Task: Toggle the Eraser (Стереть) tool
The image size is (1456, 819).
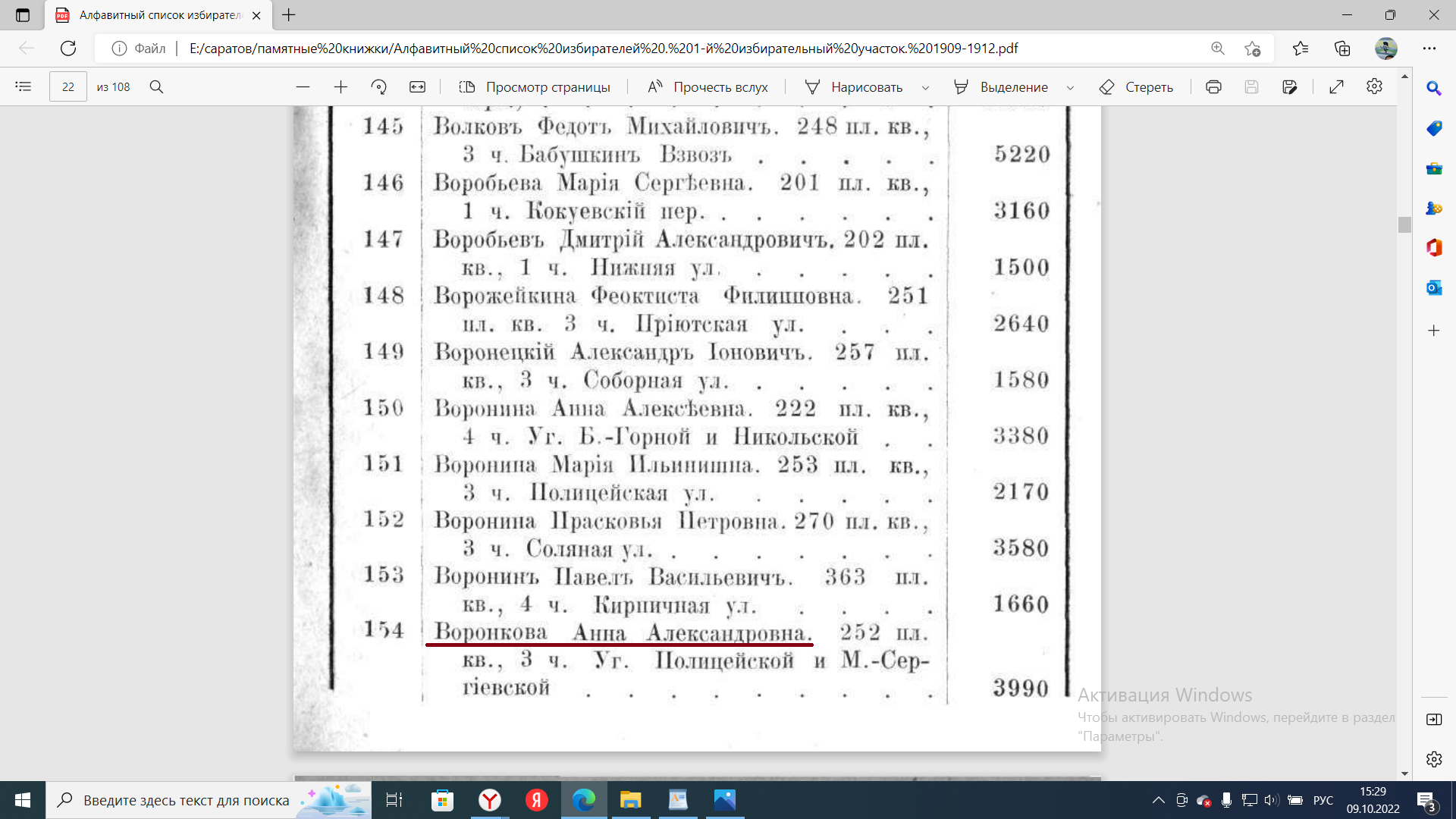Action: click(x=1135, y=87)
